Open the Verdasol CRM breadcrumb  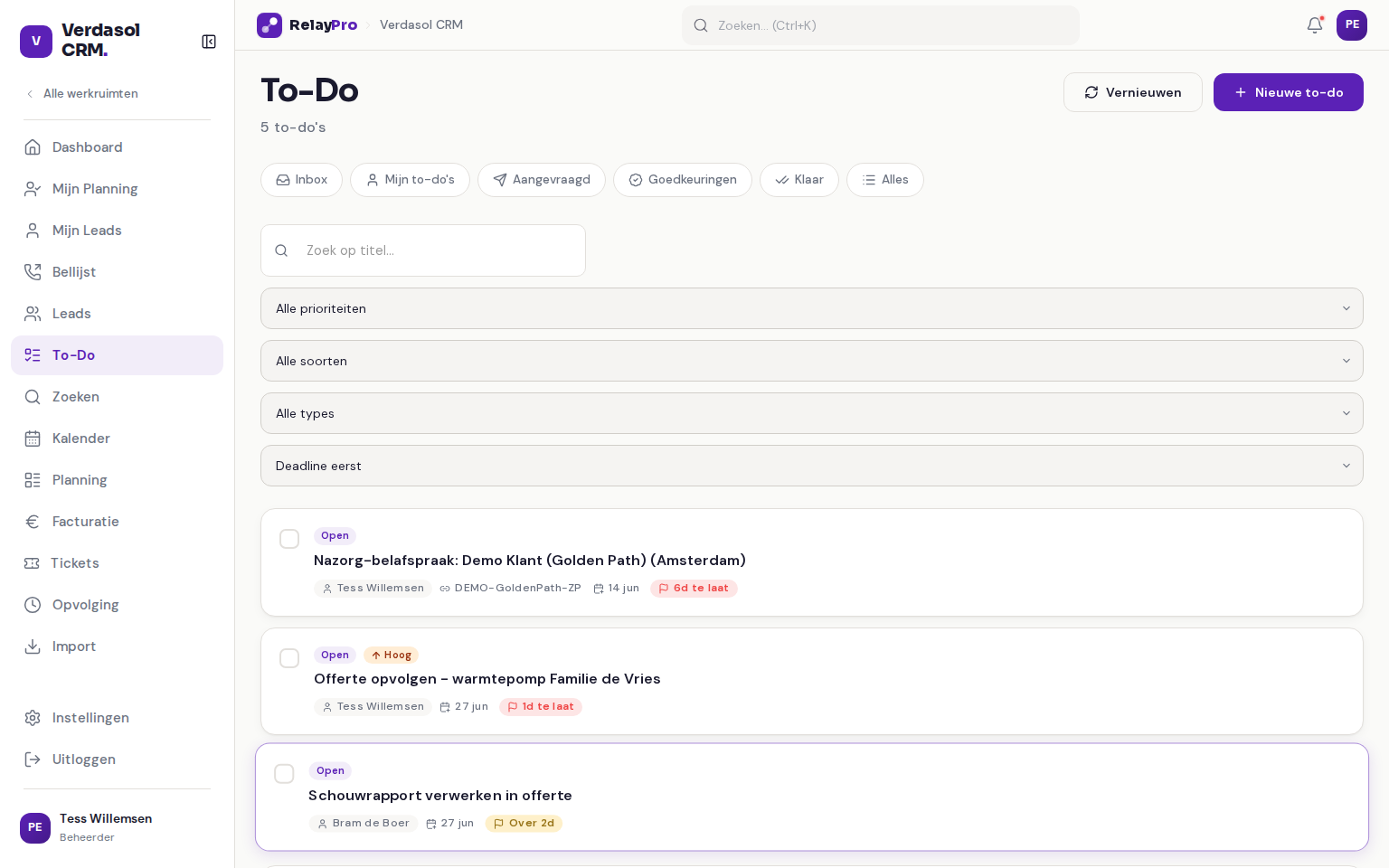[421, 25]
